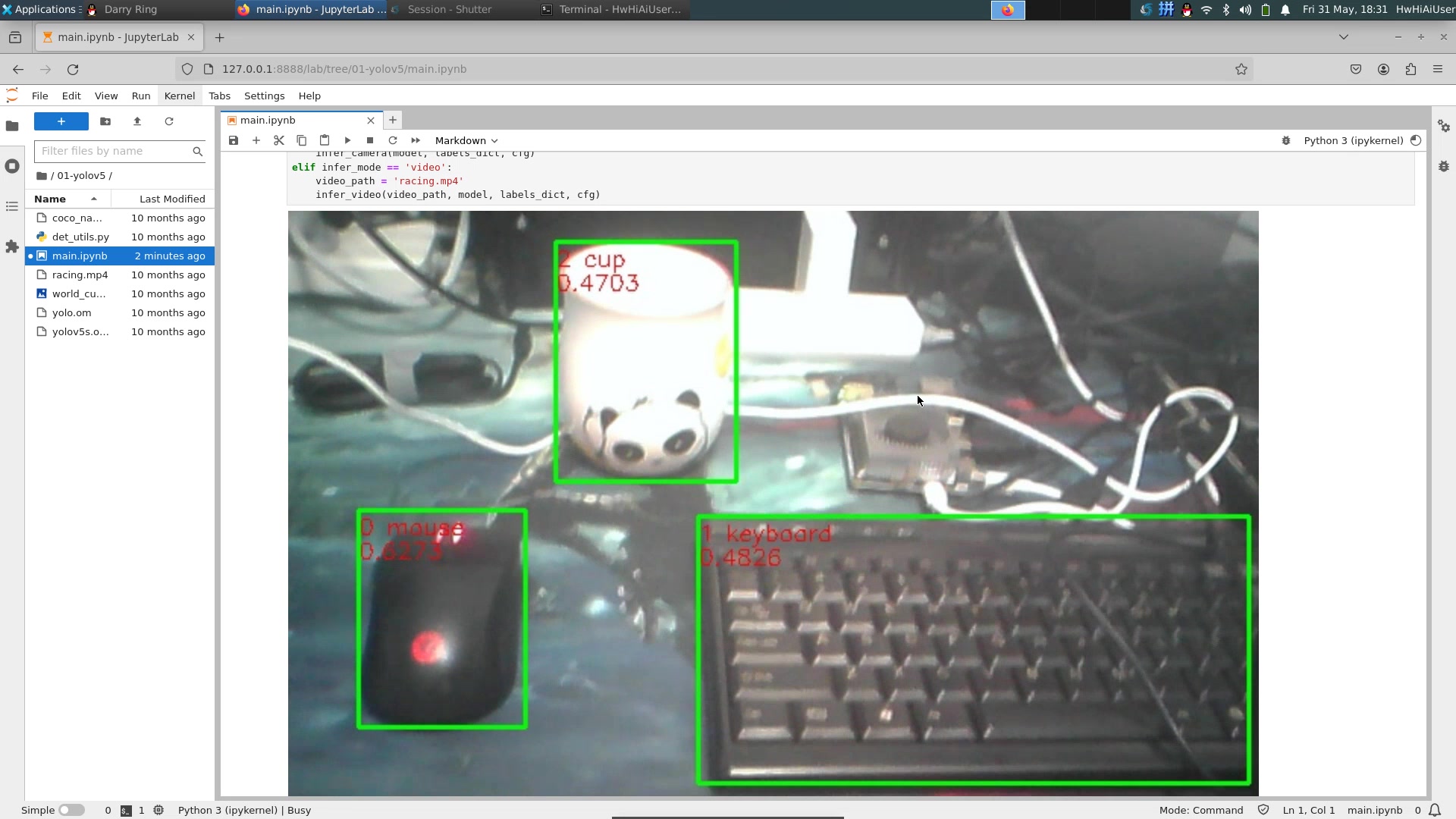Click the blue new launcher button
Viewport: 1456px width, 819px height.
click(61, 121)
